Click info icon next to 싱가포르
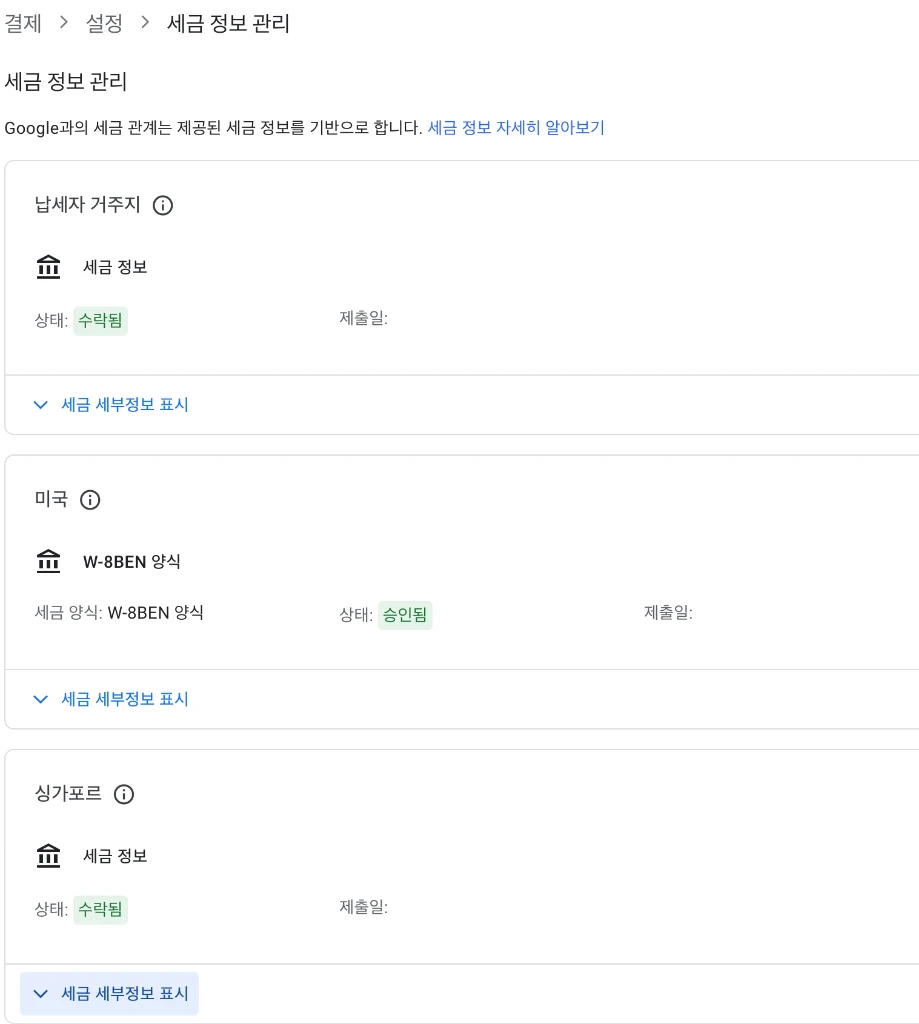The image size is (919, 1024). point(124,795)
